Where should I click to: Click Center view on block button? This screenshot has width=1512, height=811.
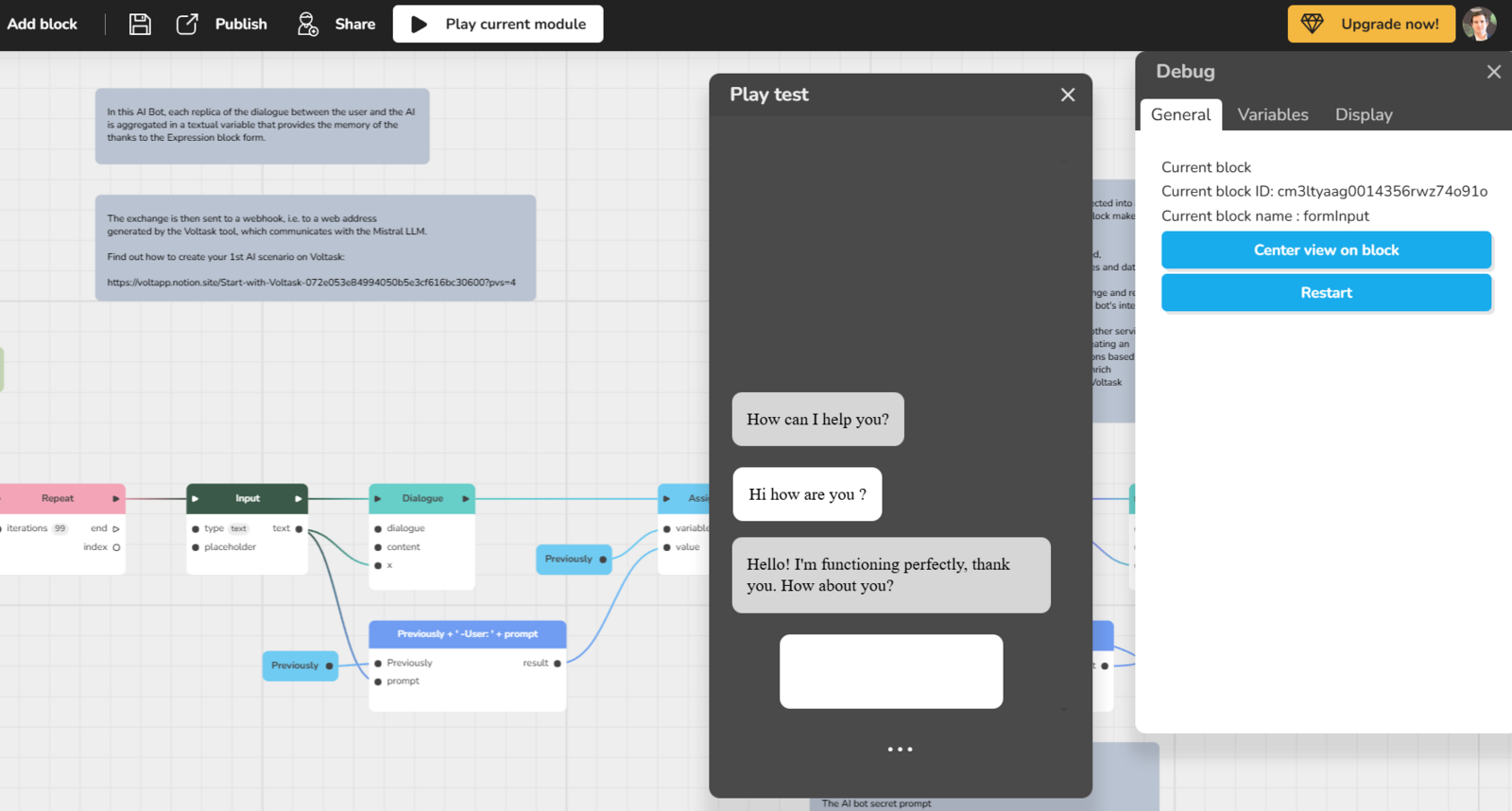pyautogui.click(x=1326, y=250)
